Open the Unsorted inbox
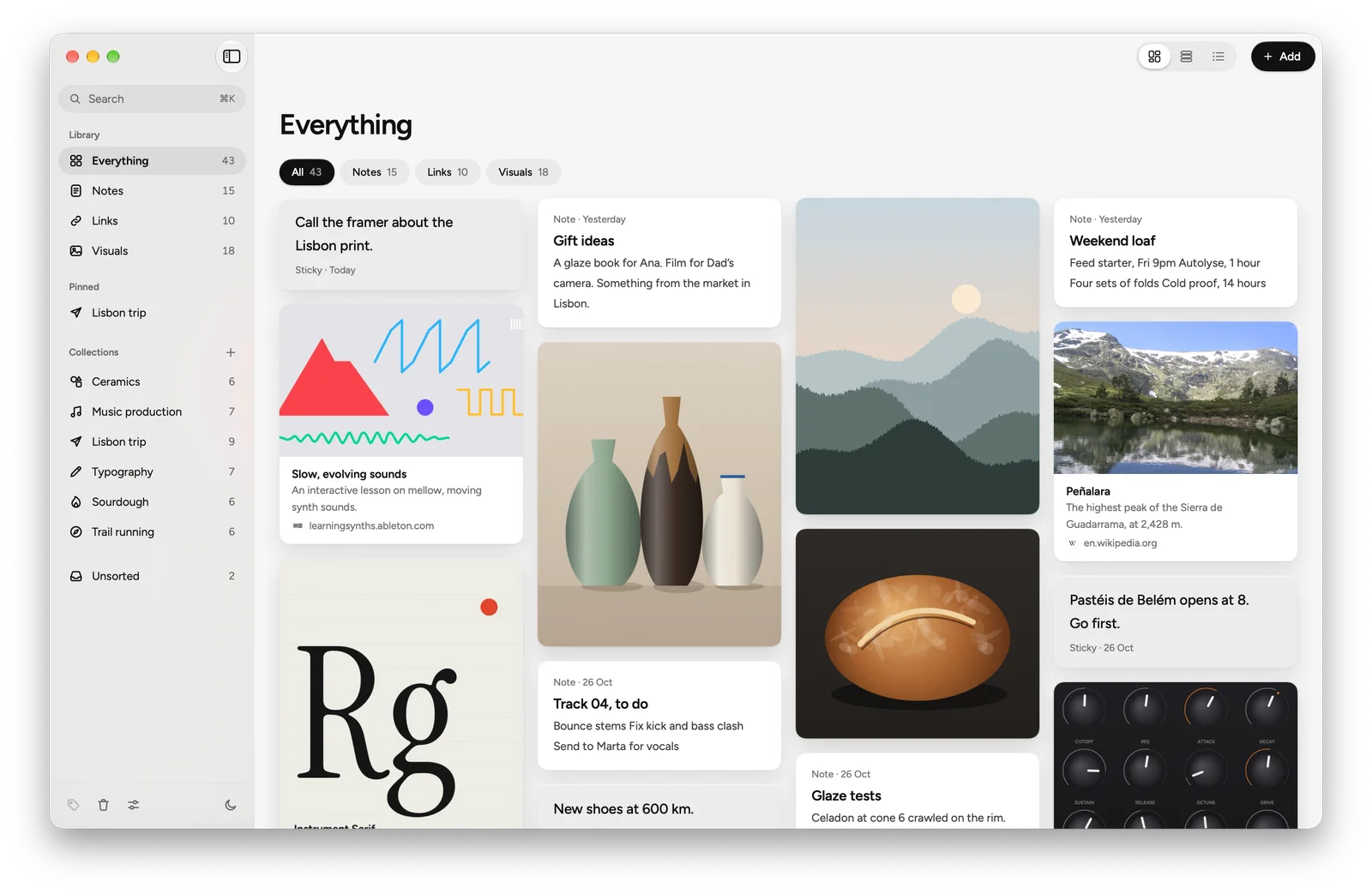 [152, 576]
